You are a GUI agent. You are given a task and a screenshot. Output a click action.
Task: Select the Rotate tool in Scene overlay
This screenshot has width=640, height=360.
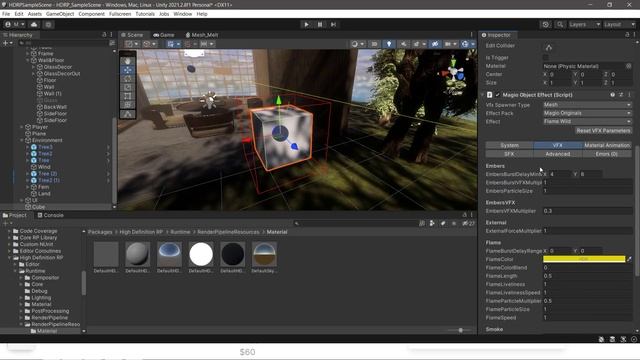pyautogui.click(x=128, y=78)
